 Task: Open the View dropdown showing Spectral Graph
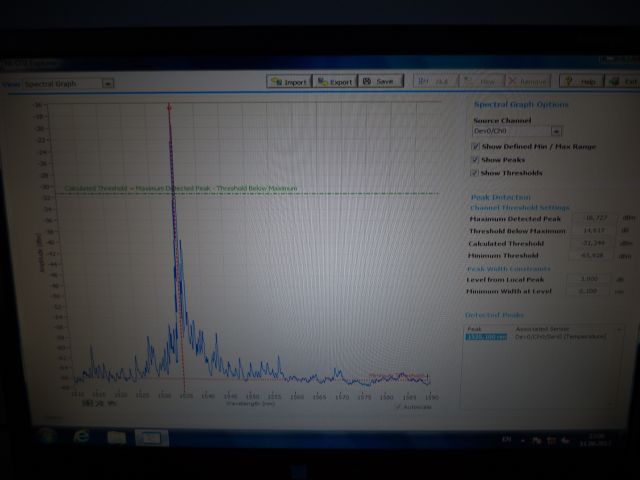pyautogui.click(x=68, y=84)
